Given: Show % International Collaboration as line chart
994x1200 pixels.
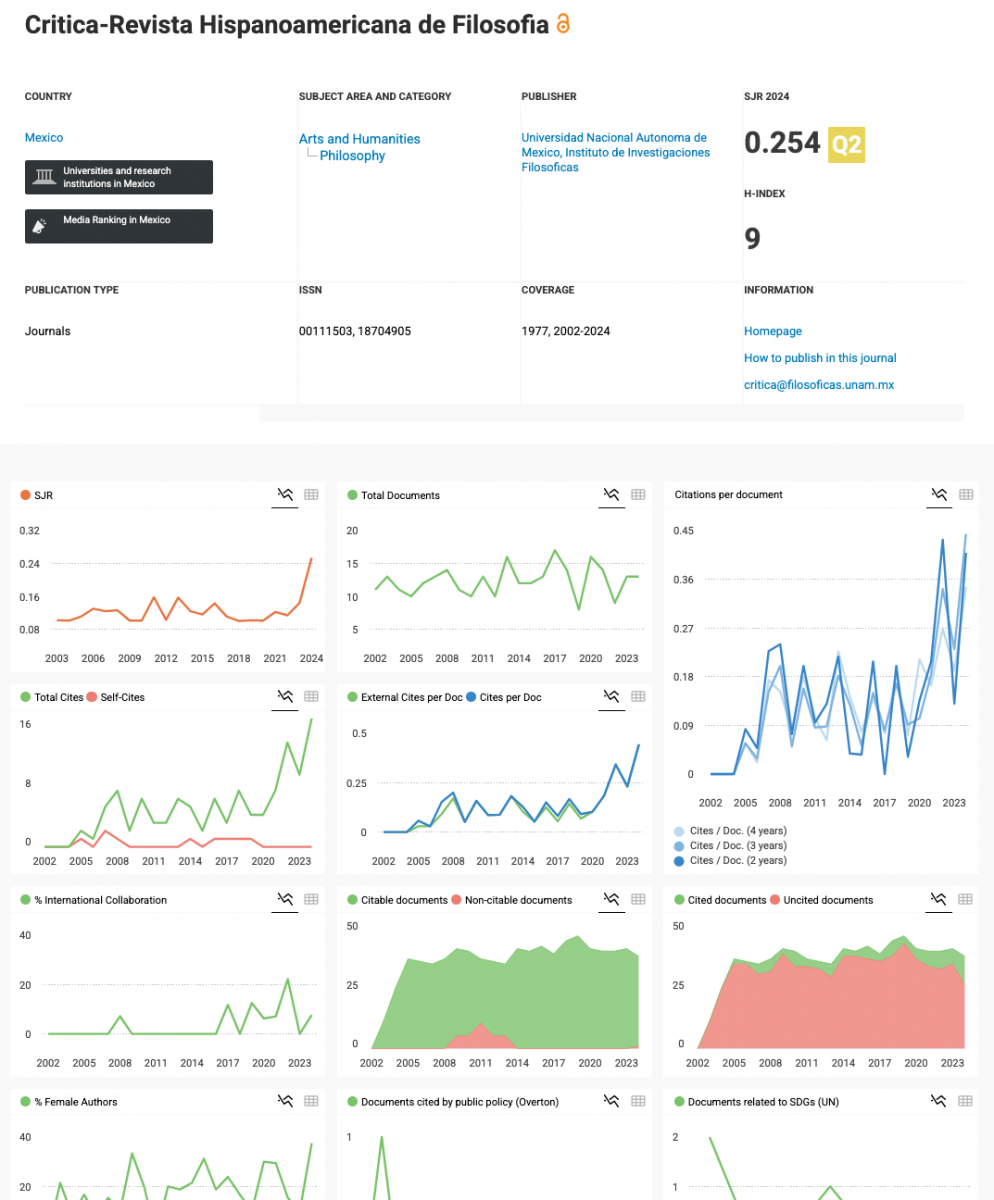Looking at the screenshot, I should [x=285, y=899].
